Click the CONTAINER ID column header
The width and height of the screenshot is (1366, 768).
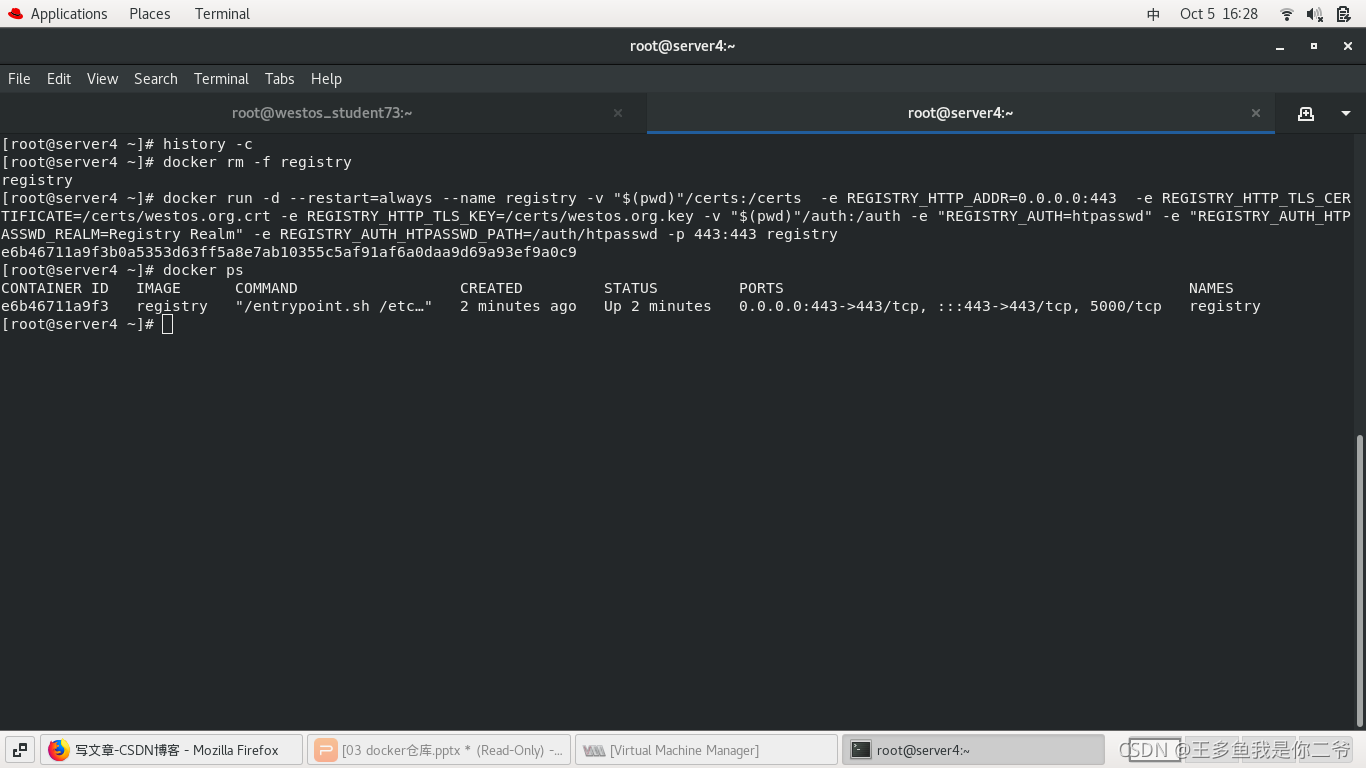pyautogui.click(x=55, y=288)
